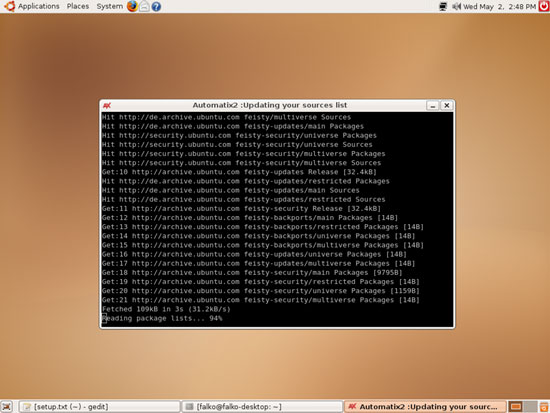Image resolution: width=550 pixels, height=413 pixels.
Task: Click the volume speaker icon
Action: [x=456, y=6]
